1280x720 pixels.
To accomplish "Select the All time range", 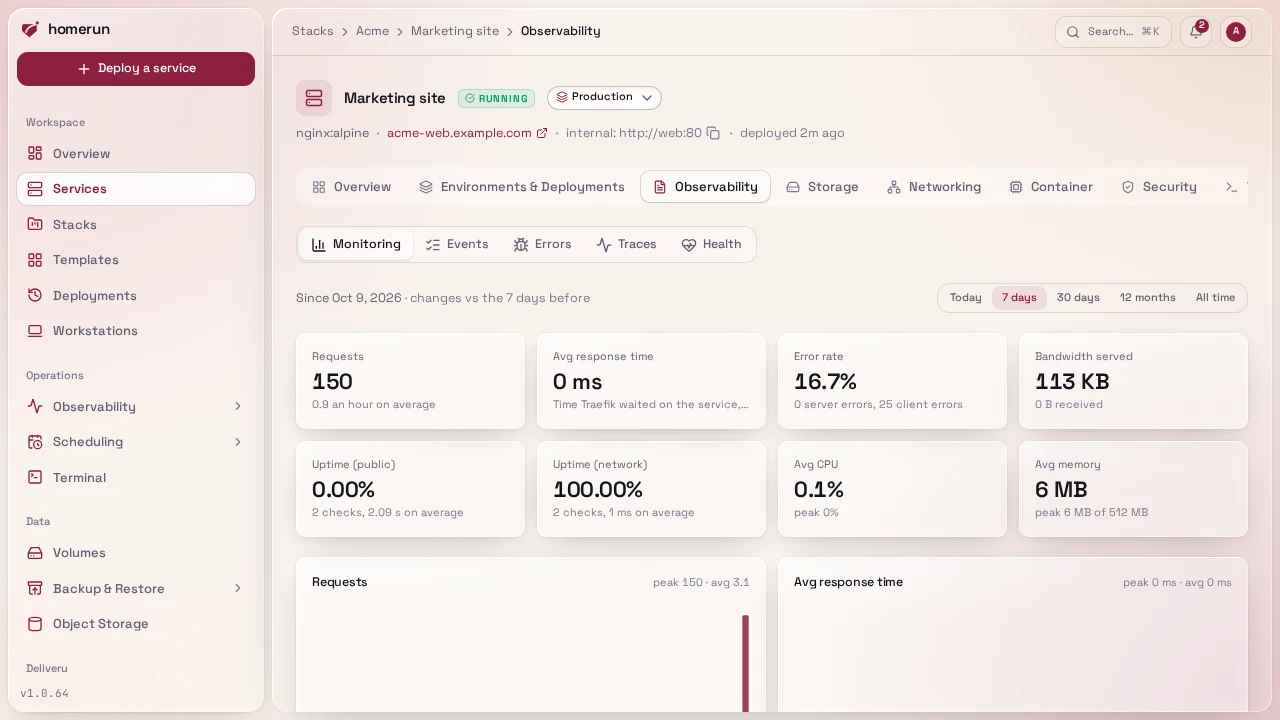I will pos(1215,298).
